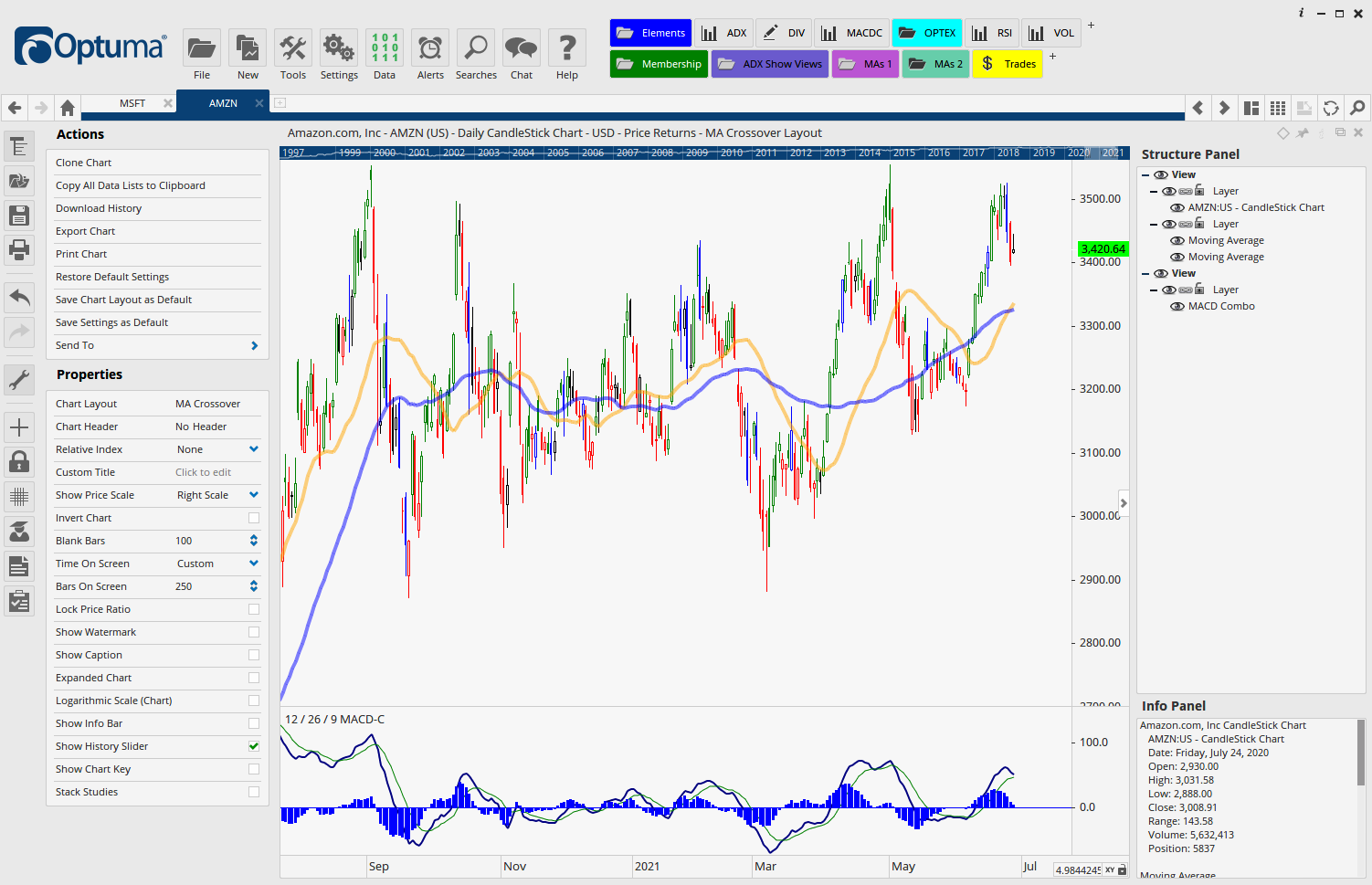Enable Show Watermark checkbox
Screen dimensions: 1372x885
pos(254,632)
